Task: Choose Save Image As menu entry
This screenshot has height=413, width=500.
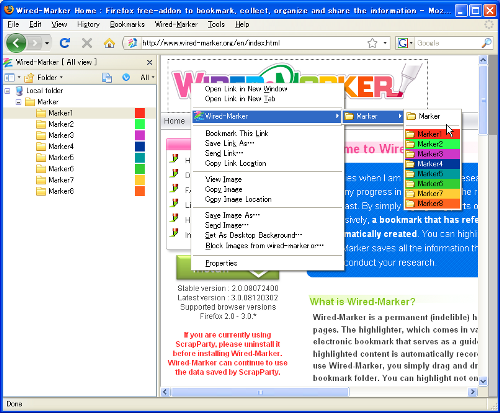Action: 232,215
